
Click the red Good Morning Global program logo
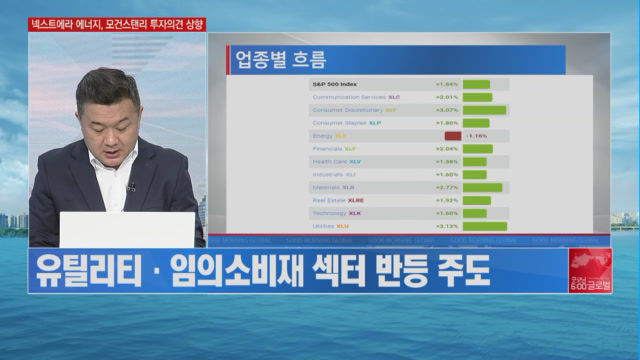(x=590, y=270)
